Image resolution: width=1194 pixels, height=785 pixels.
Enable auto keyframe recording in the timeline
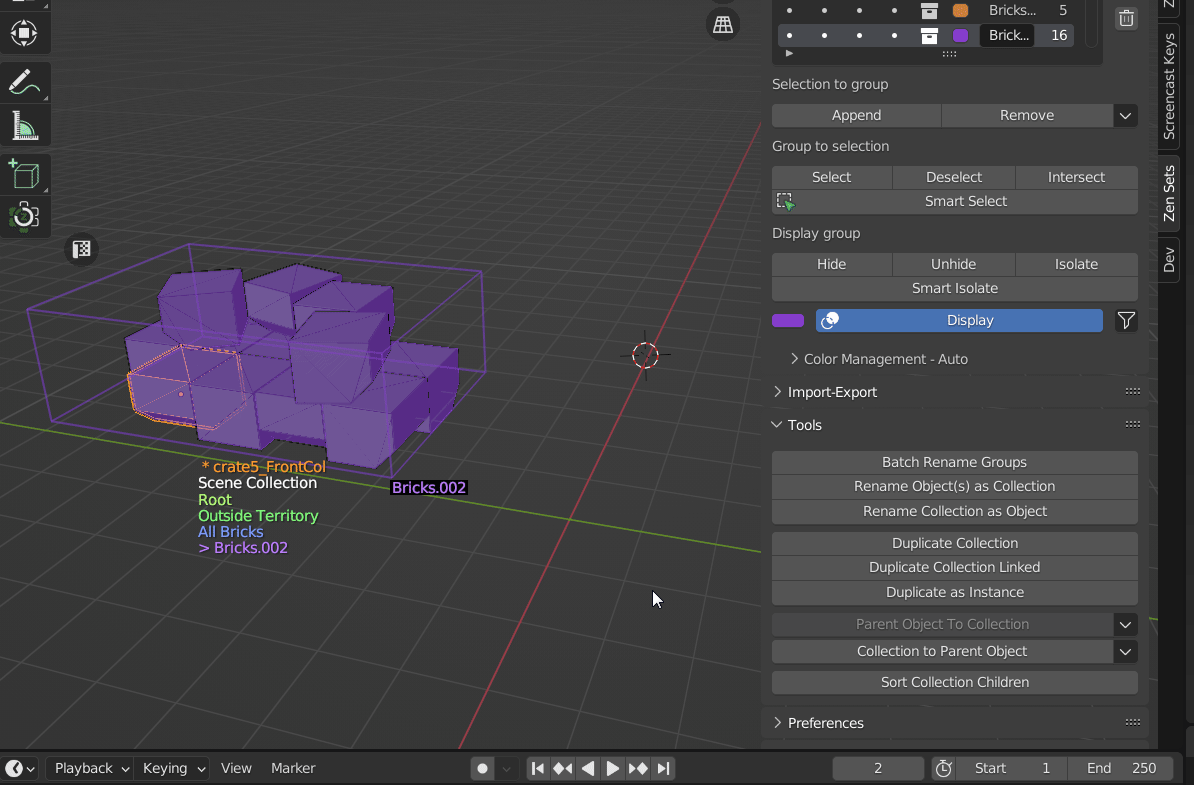click(482, 768)
